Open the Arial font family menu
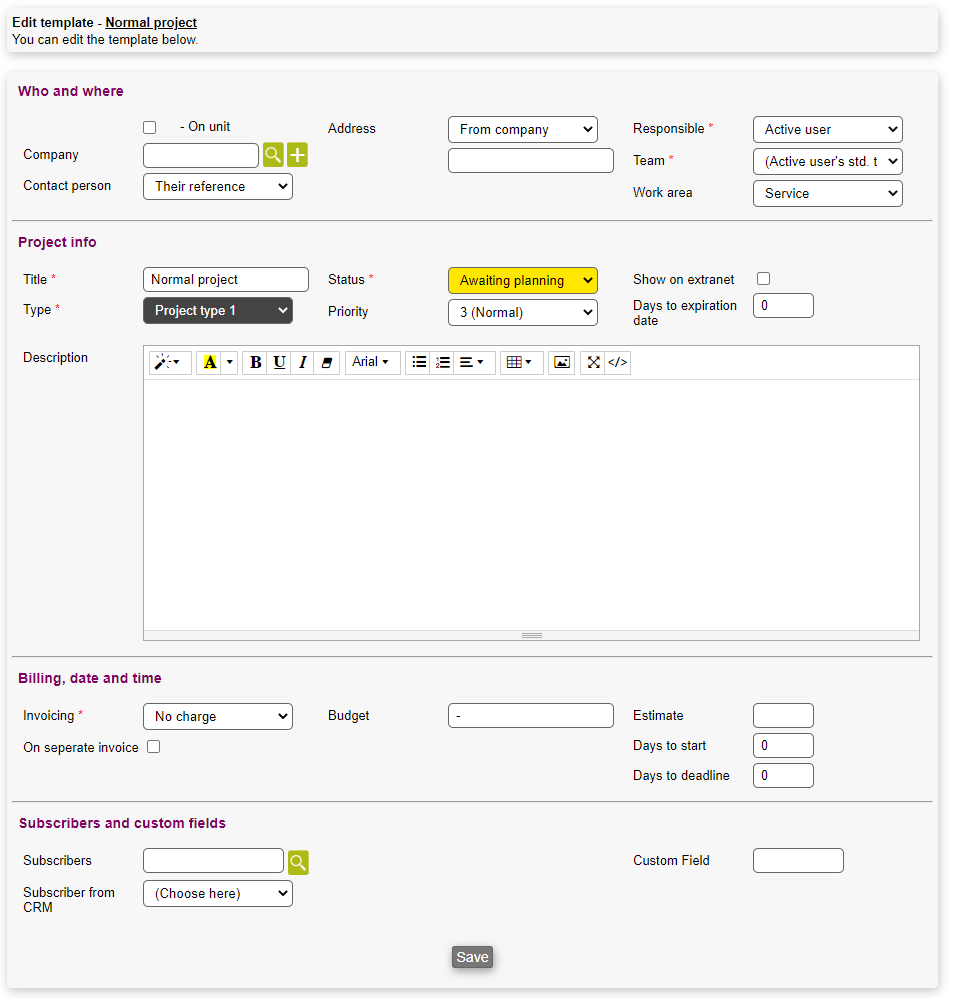The width and height of the screenshot is (953, 999). (370, 362)
